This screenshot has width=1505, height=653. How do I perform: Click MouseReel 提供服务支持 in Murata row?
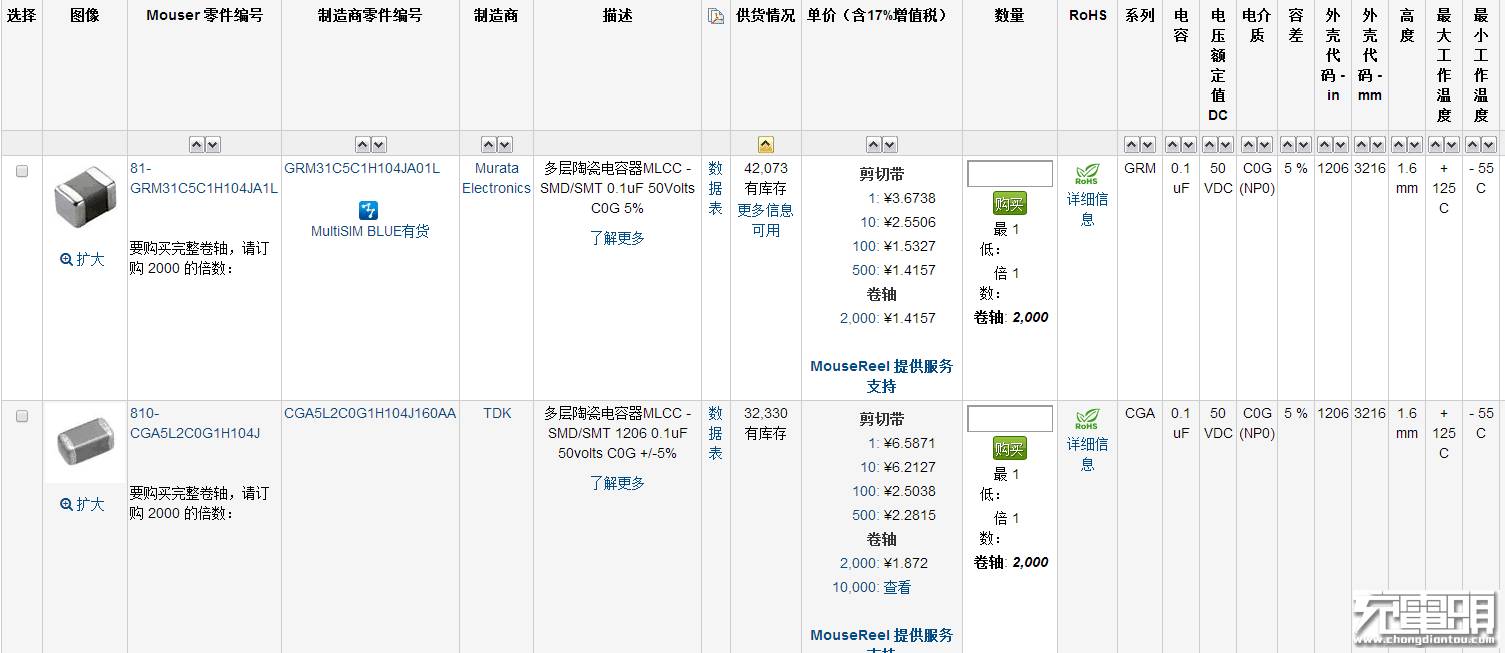tap(881, 376)
